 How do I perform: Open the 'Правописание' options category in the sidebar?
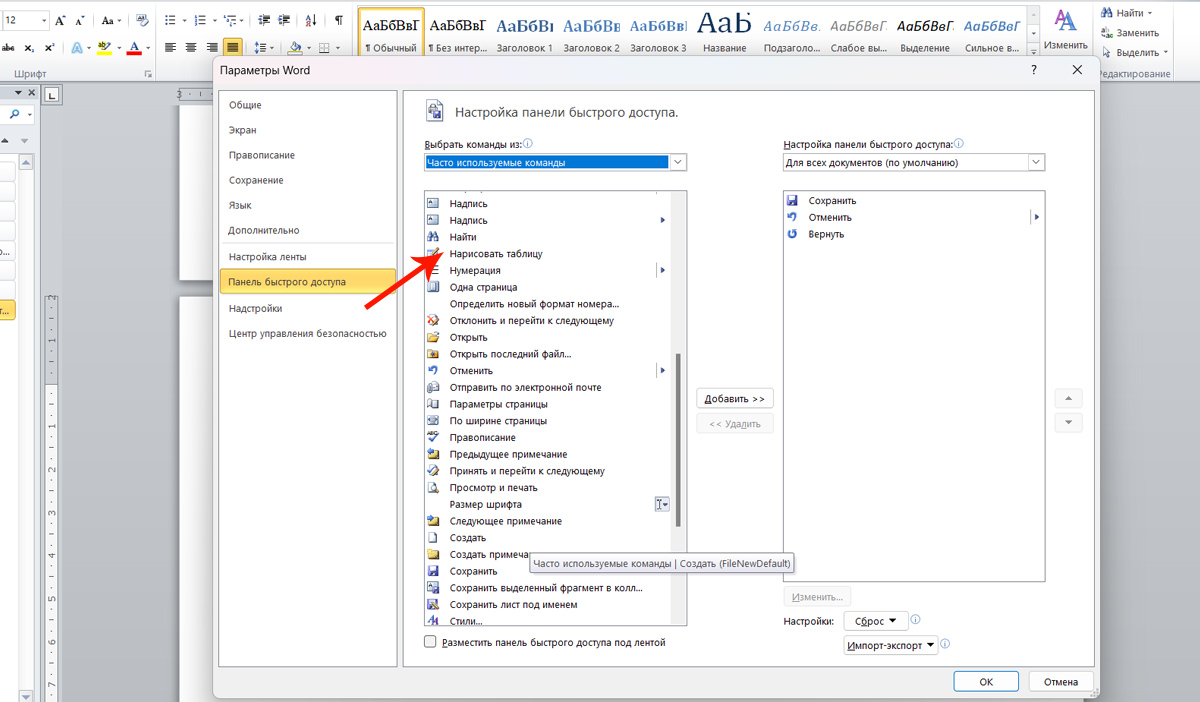[261, 155]
